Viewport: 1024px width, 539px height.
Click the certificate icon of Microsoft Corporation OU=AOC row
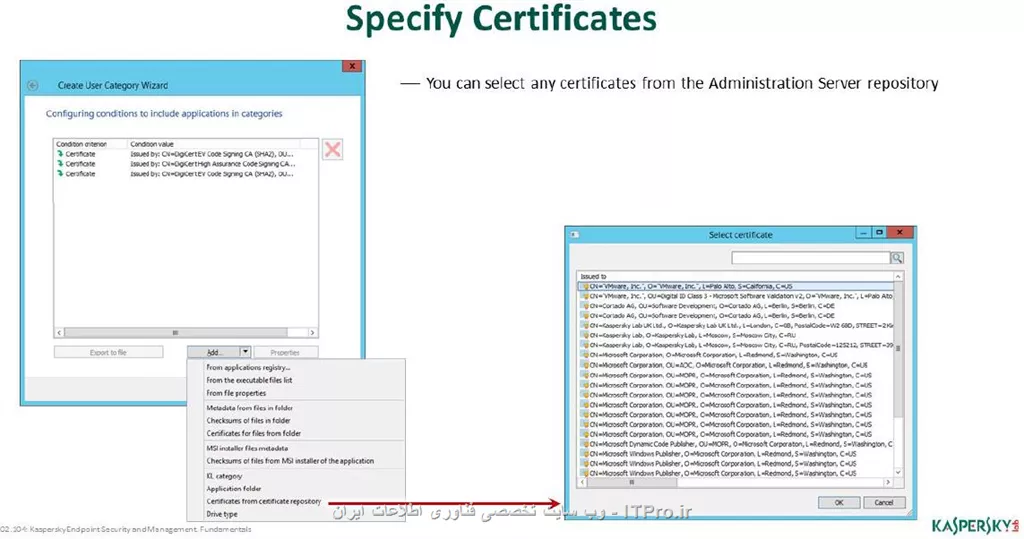[585, 365]
